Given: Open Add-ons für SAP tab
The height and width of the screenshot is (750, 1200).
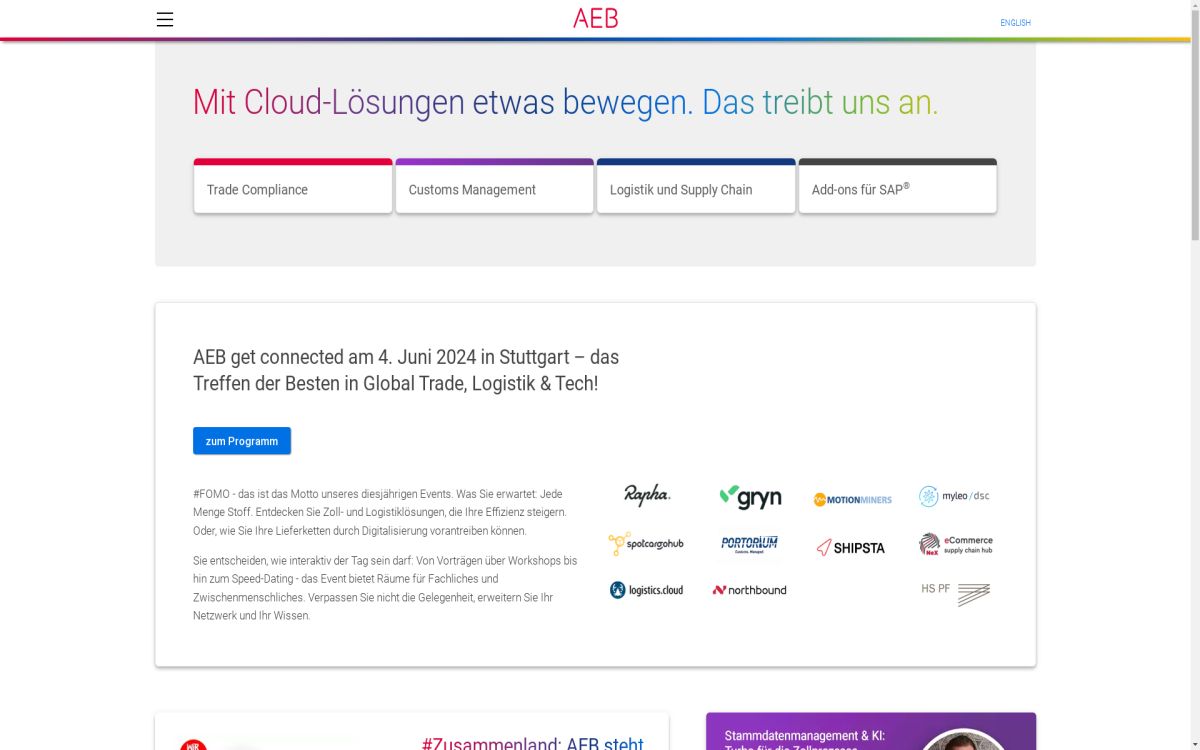Looking at the screenshot, I should (x=897, y=188).
